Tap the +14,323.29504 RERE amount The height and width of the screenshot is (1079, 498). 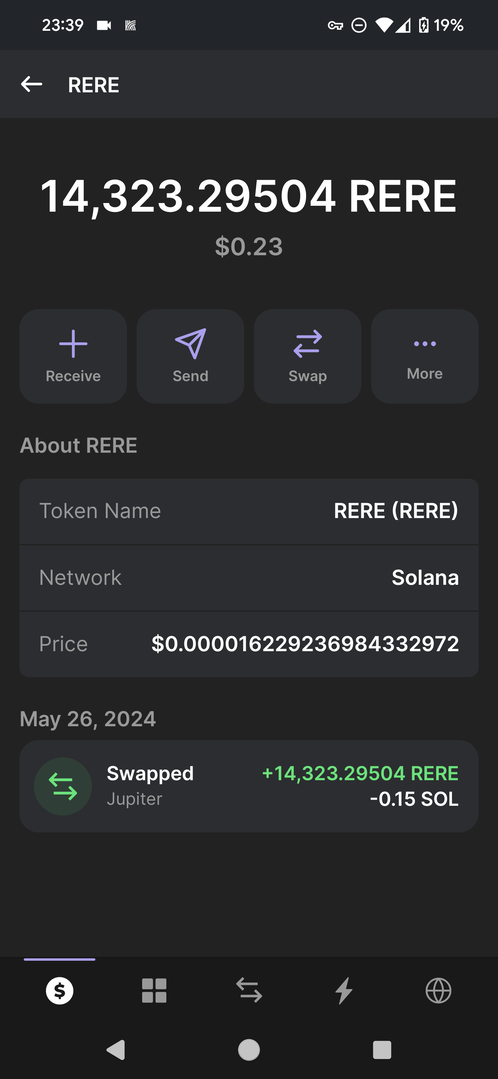pyautogui.click(x=360, y=773)
